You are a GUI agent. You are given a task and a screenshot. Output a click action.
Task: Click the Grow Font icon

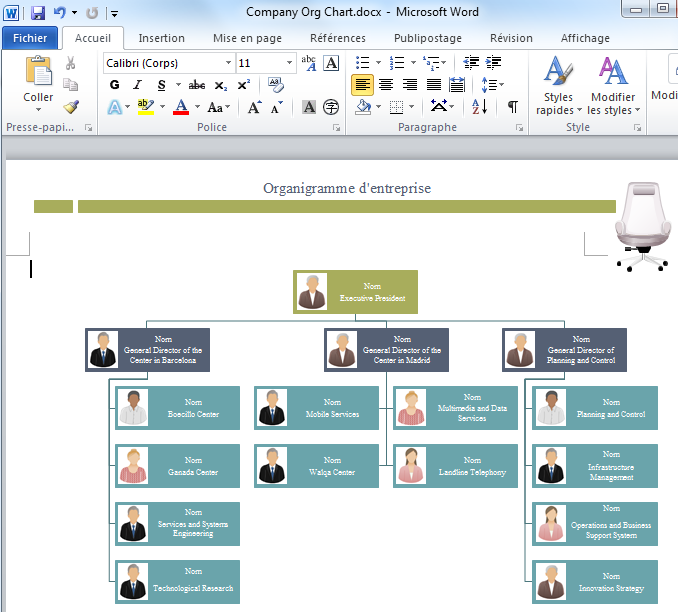(x=254, y=107)
